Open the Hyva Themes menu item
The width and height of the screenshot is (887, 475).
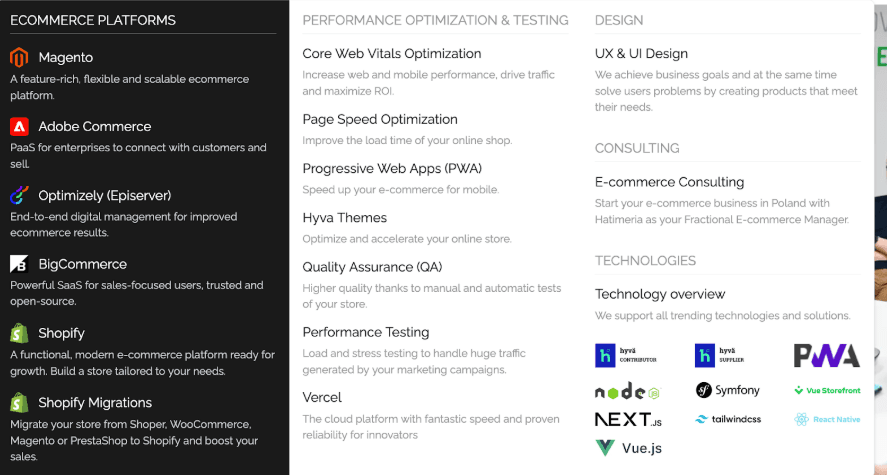pos(344,218)
